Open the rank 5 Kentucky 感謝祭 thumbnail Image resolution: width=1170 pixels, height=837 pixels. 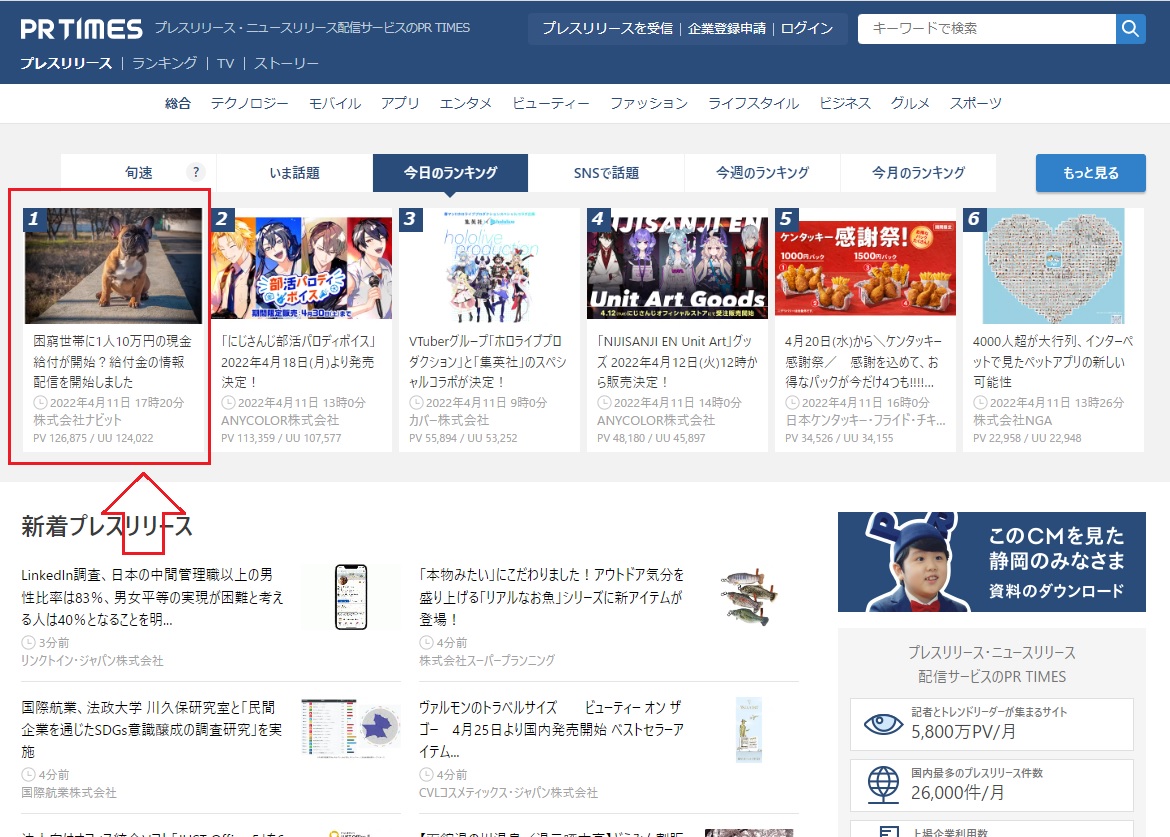point(864,266)
